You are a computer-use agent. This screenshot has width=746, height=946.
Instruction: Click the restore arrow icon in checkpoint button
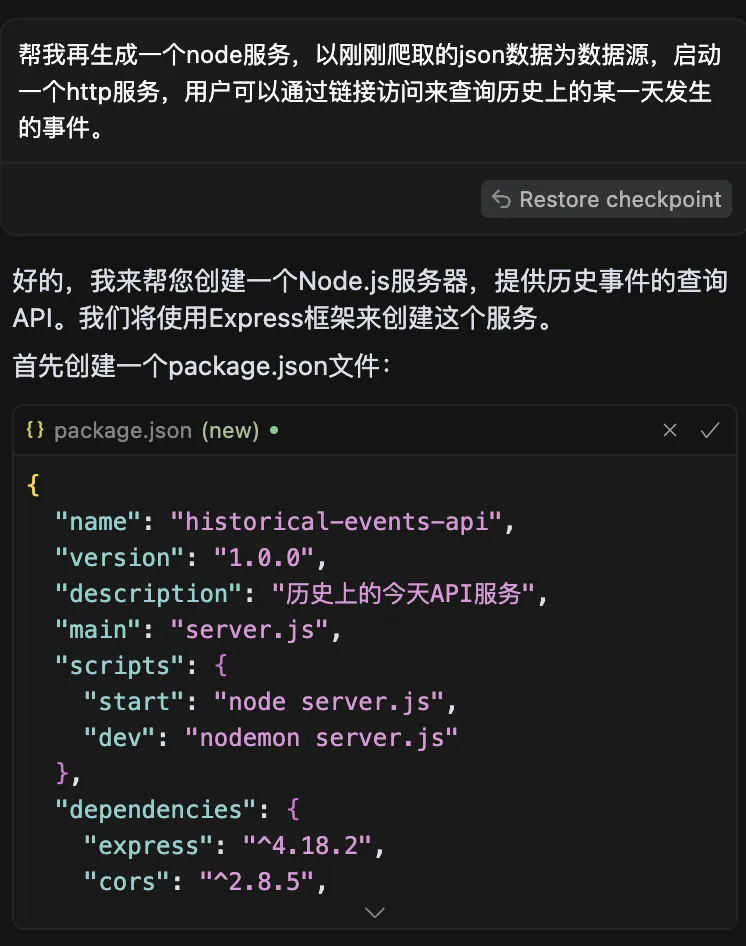pos(501,199)
